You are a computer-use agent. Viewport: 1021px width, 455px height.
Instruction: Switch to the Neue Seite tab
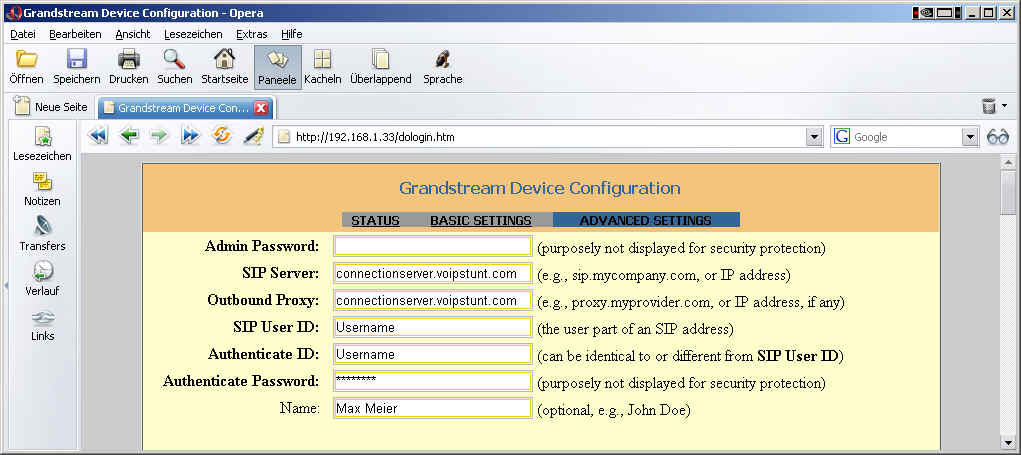(x=51, y=107)
